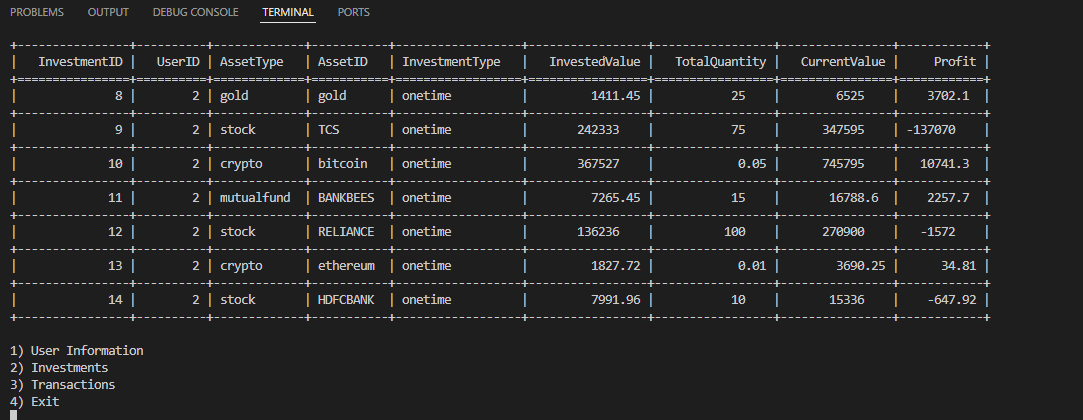
Task: Click current value 6525
Action: (850, 96)
